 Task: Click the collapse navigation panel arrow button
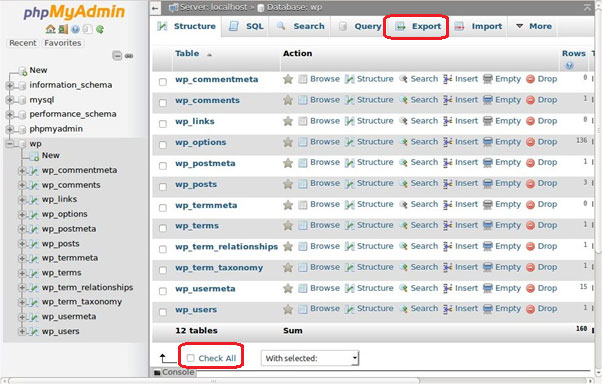tap(155, 8)
